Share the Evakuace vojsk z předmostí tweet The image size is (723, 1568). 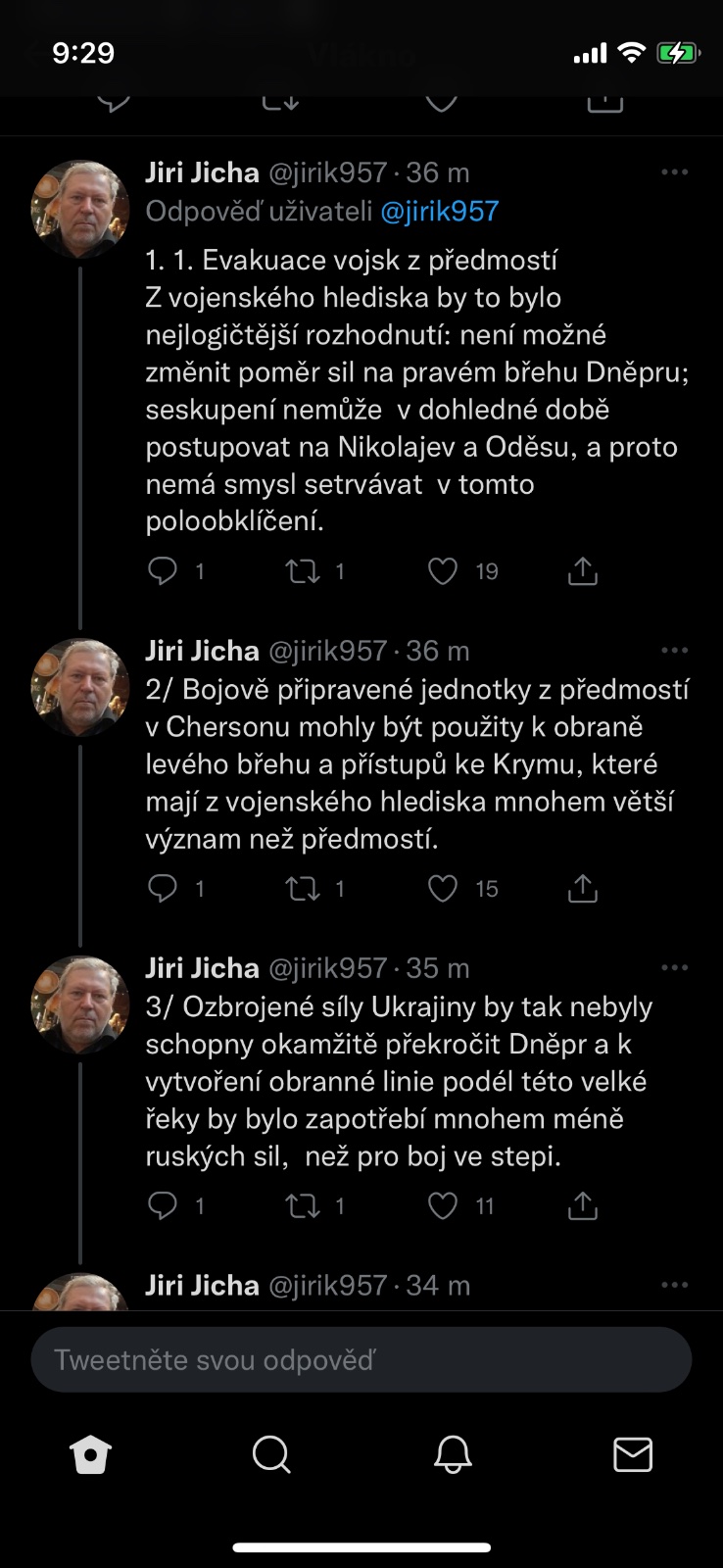pos(583,571)
